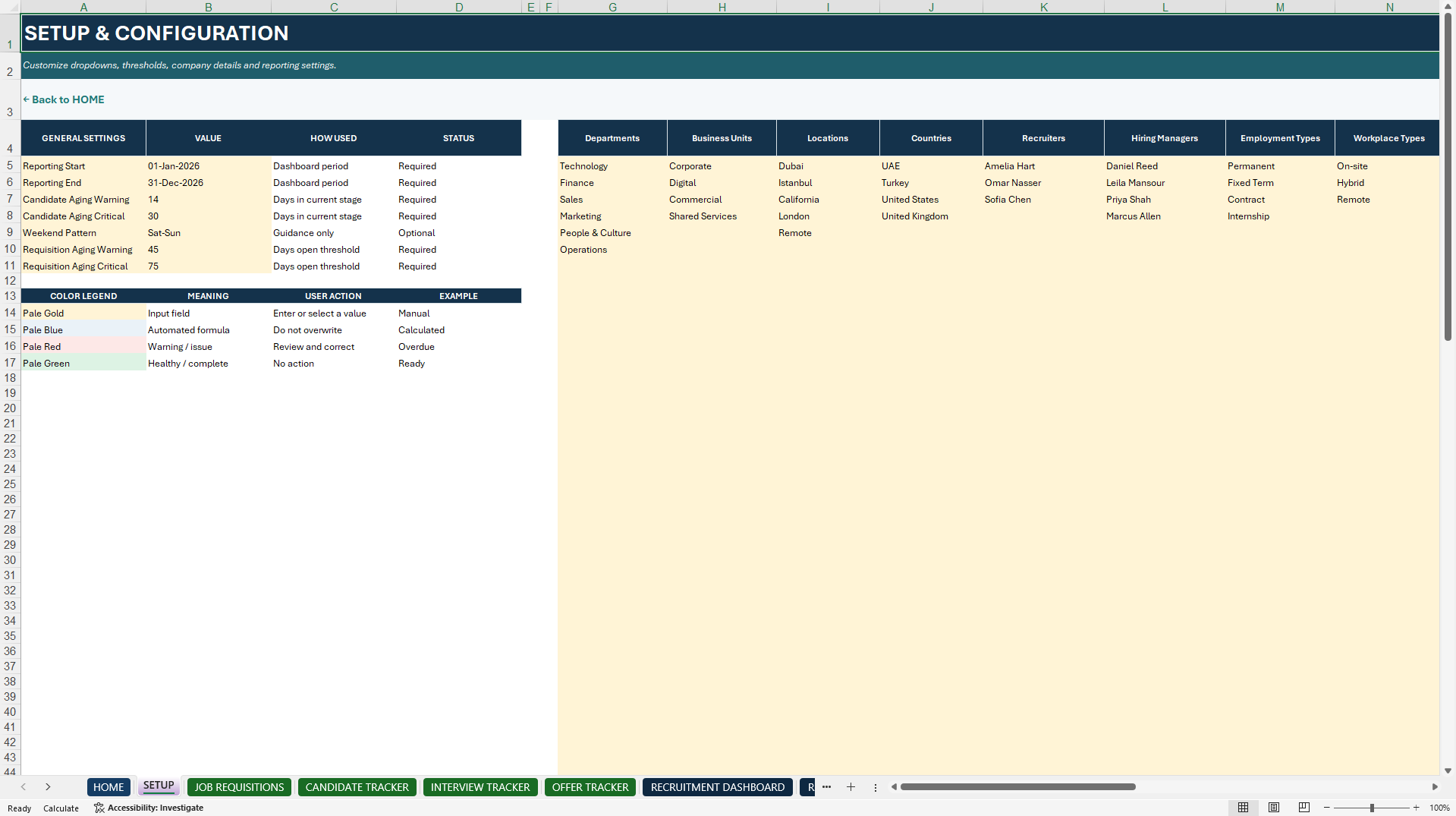Select the Pale Blue legend cell
This screenshot has height=816, width=1456.
[83, 330]
